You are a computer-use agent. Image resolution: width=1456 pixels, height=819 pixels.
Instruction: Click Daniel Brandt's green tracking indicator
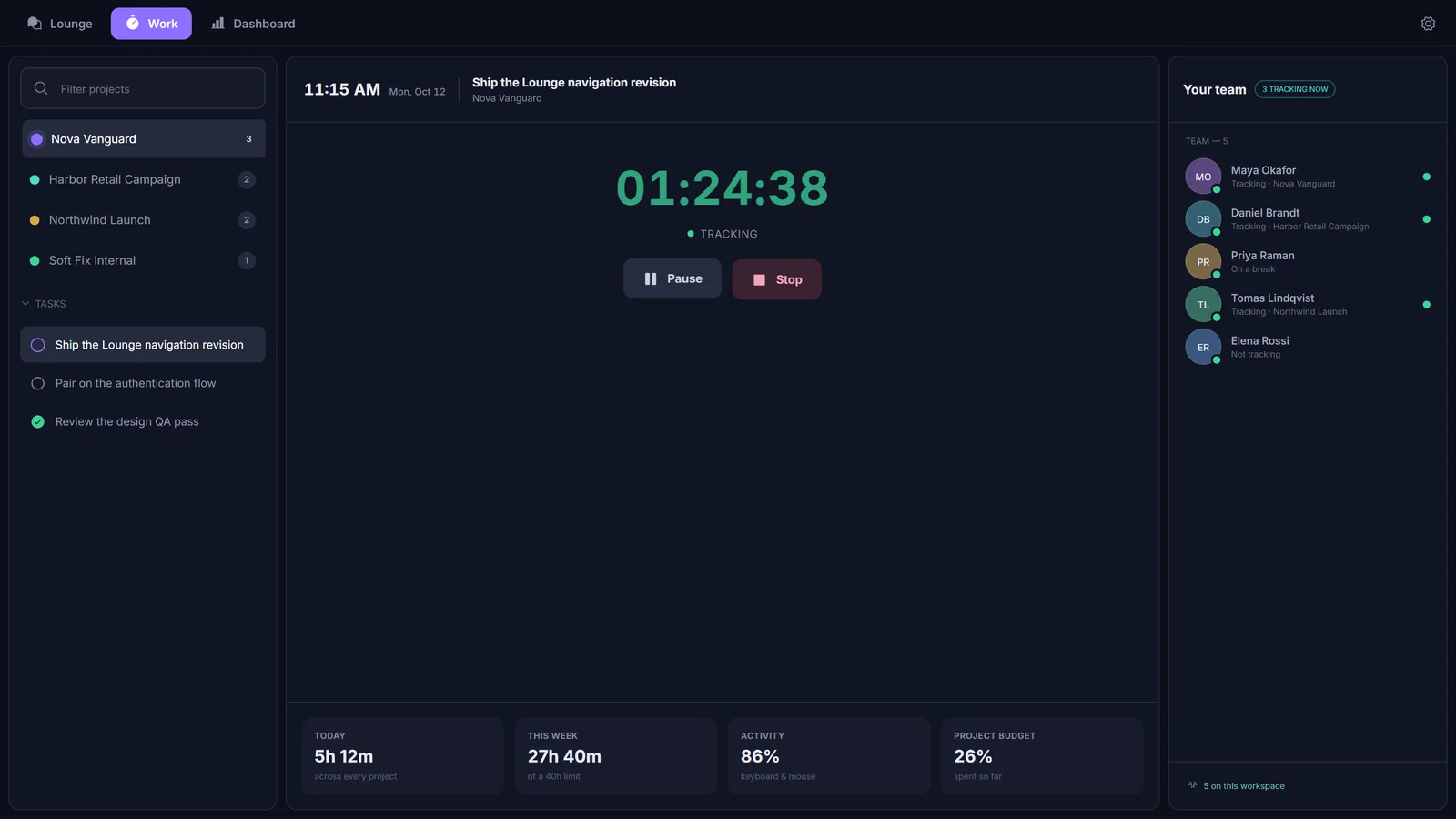click(1426, 219)
